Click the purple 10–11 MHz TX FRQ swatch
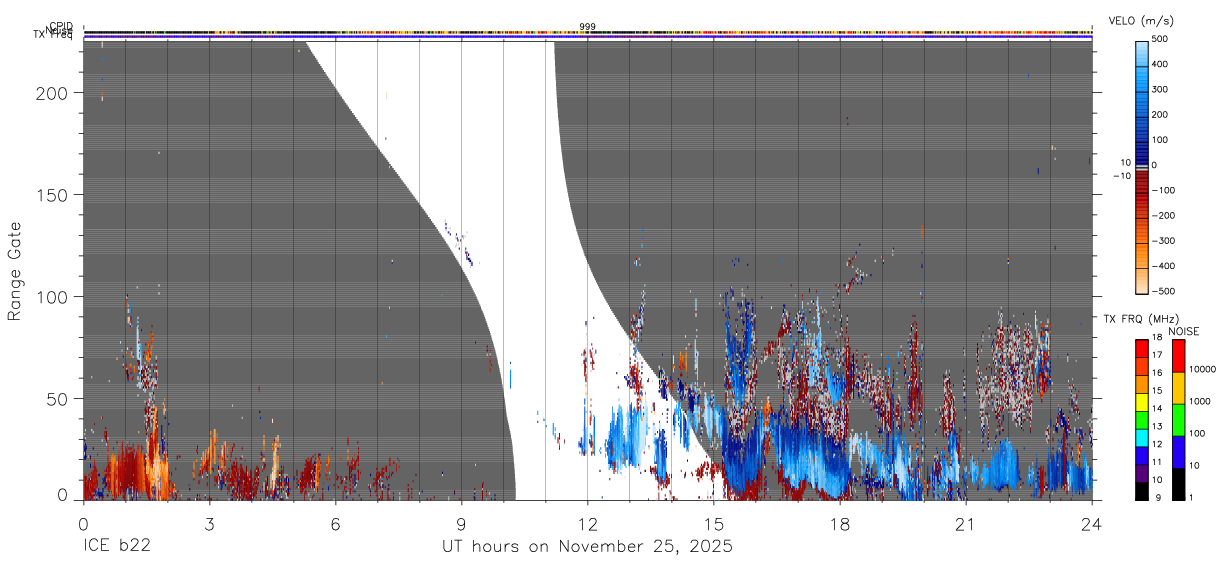 pyautogui.click(x=1141, y=473)
